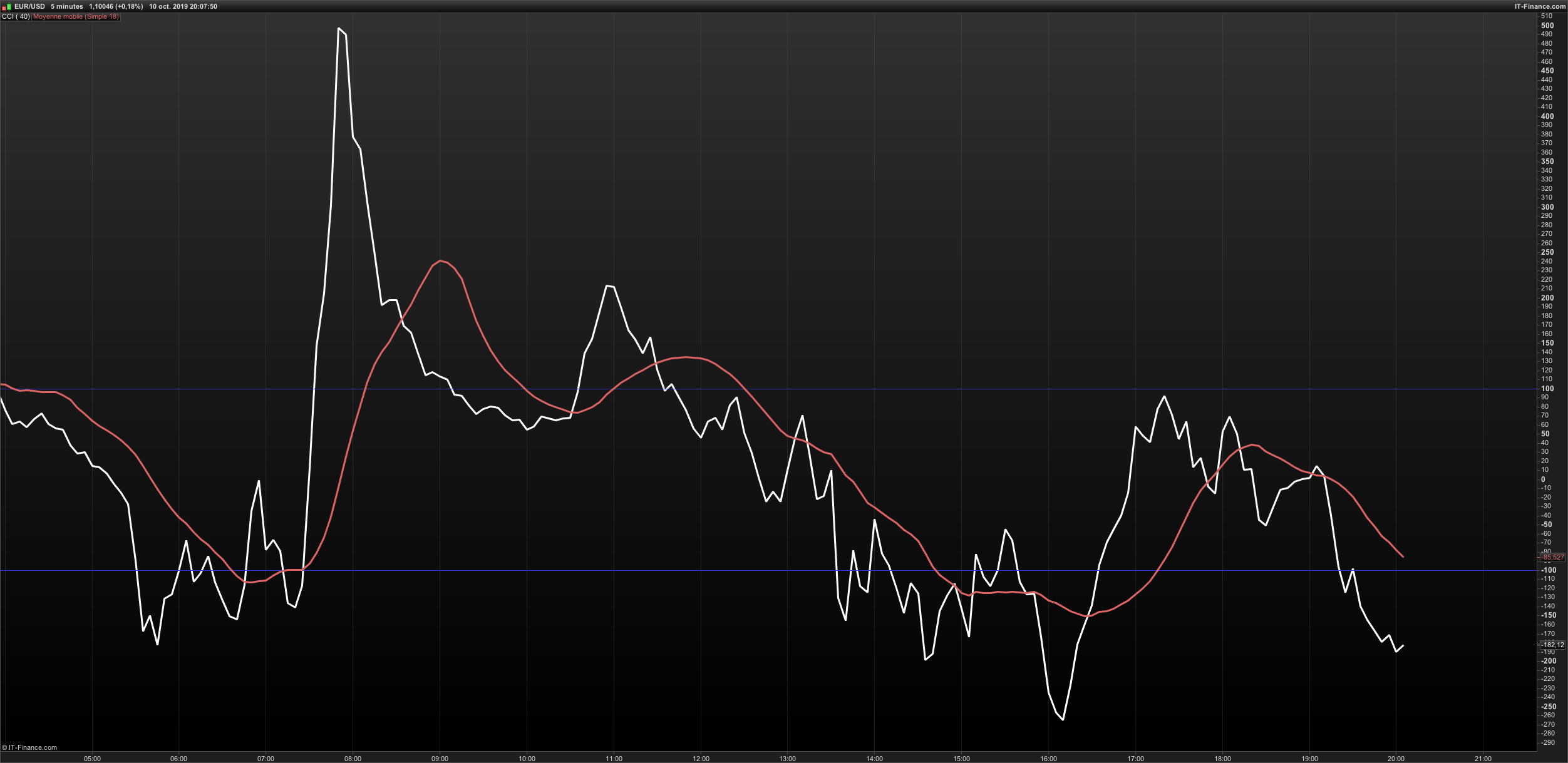Viewport: 1568px width, 763px height.
Task: Click the 5 minutes timeframe label
Action: click(x=67, y=6)
